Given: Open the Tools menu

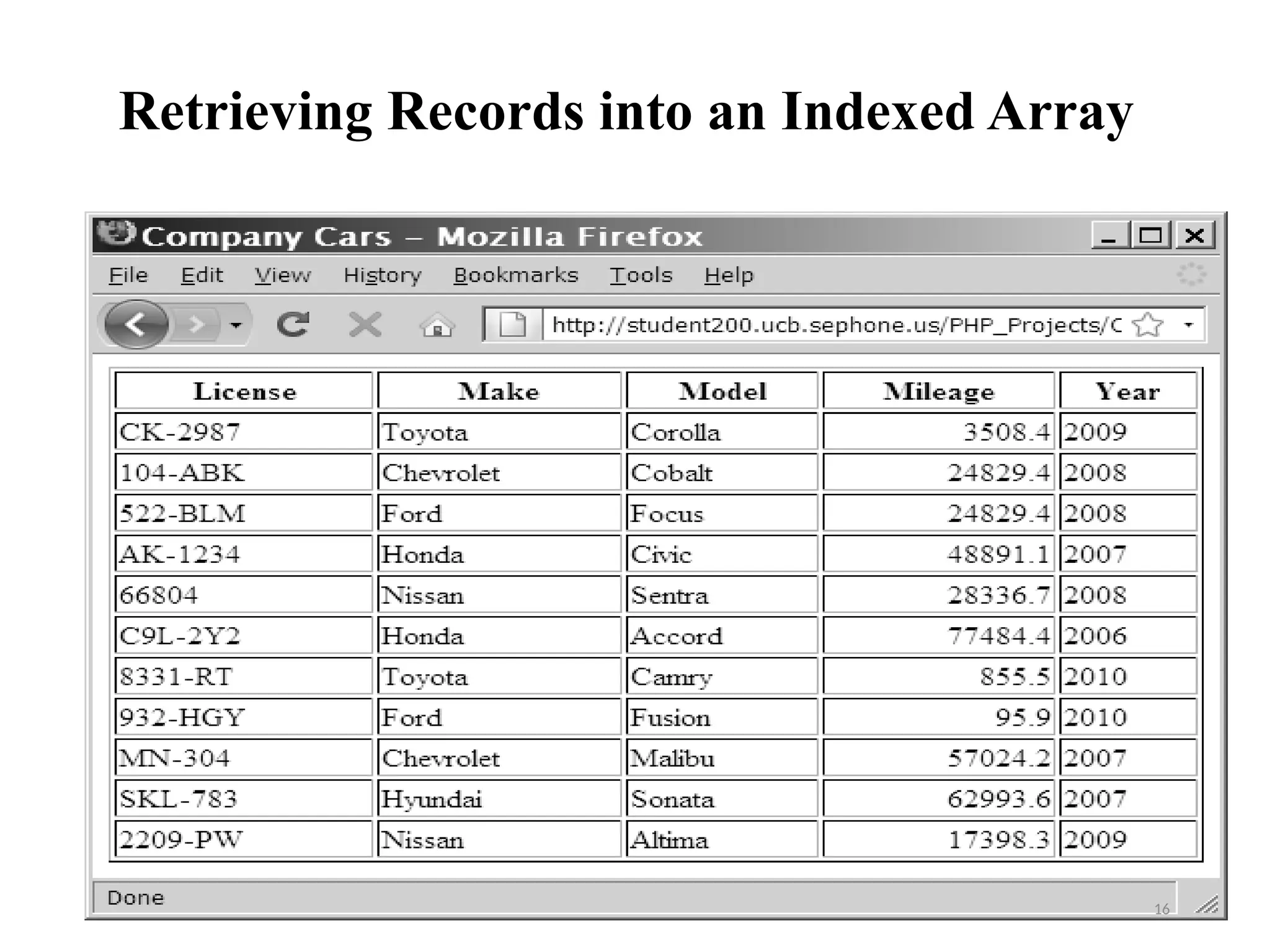Looking at the screenshot, I should tap(641, 275).
